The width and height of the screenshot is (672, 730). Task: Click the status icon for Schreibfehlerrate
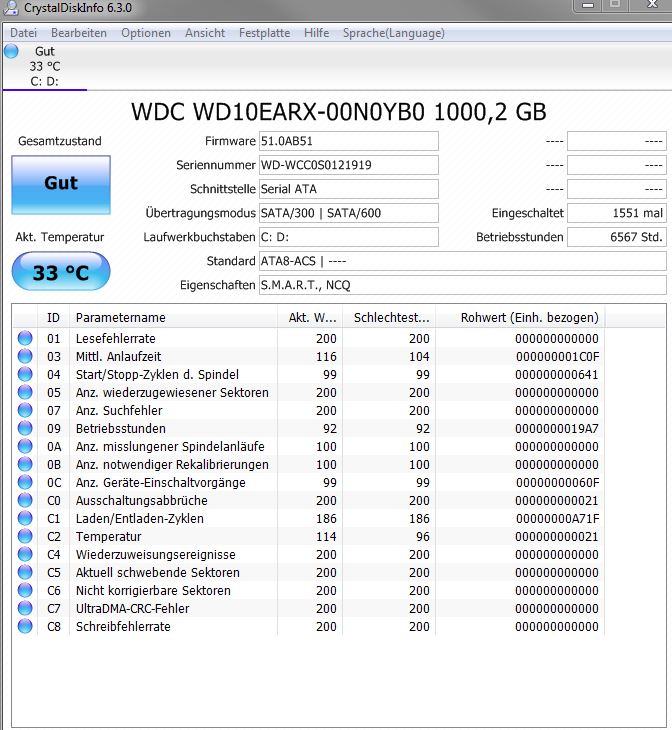[x=25, y=626]
